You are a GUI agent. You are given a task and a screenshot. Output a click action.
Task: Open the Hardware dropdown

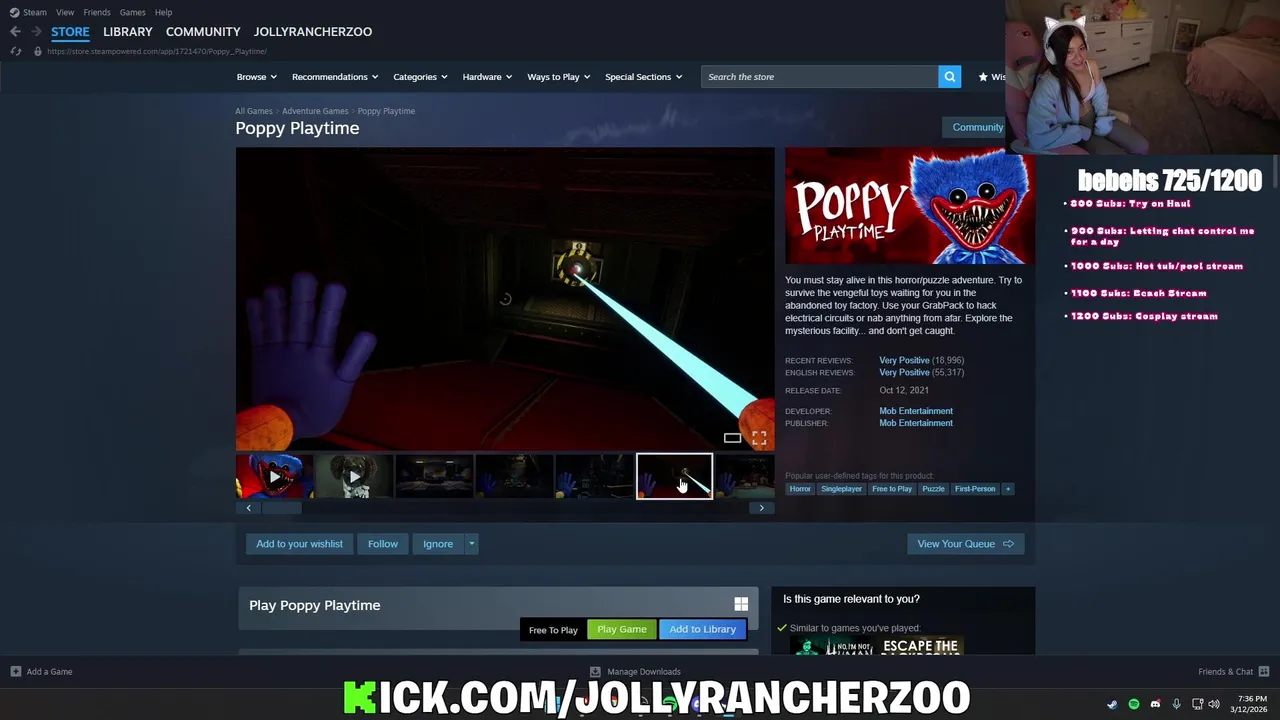487,77
